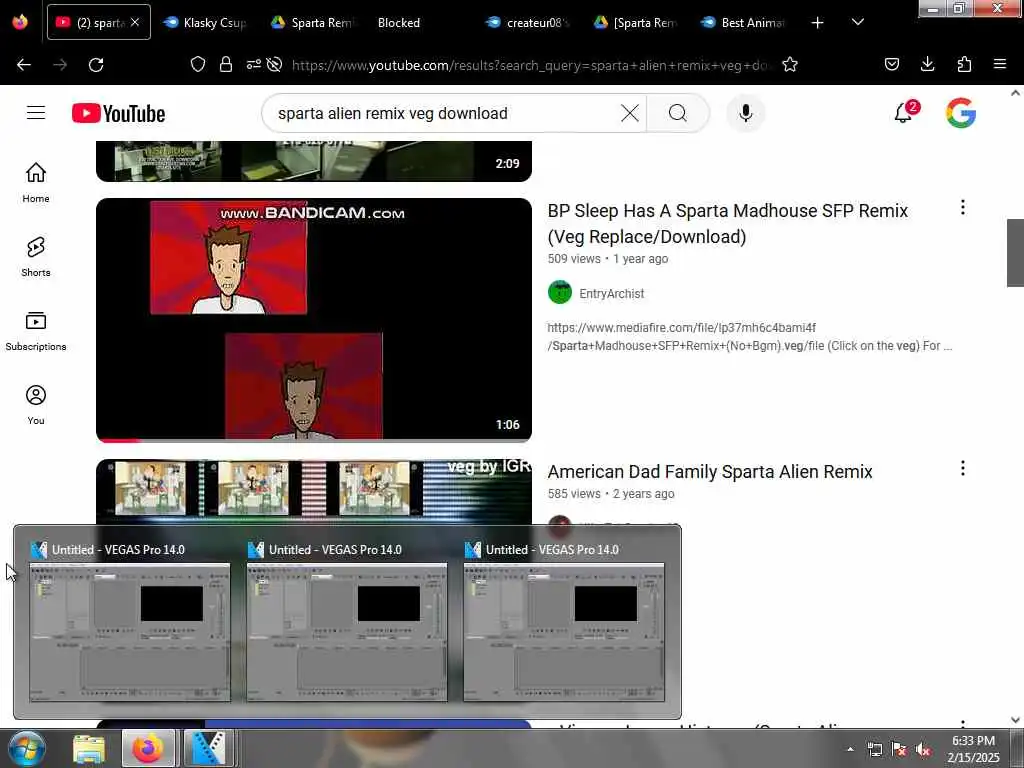Open the tracking protection shield
Image resolution: width=1024 pixels, height=768 pixels.
(x=198, y=65)
